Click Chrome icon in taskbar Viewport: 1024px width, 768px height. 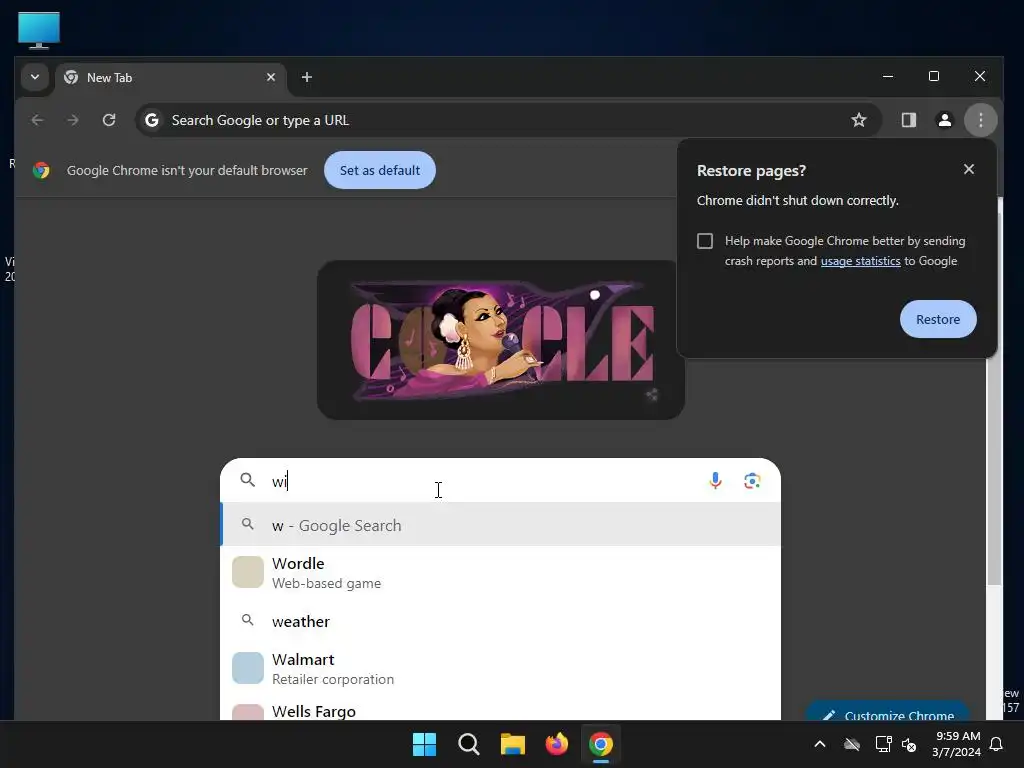pyautogui.click(x=601, y=744)
